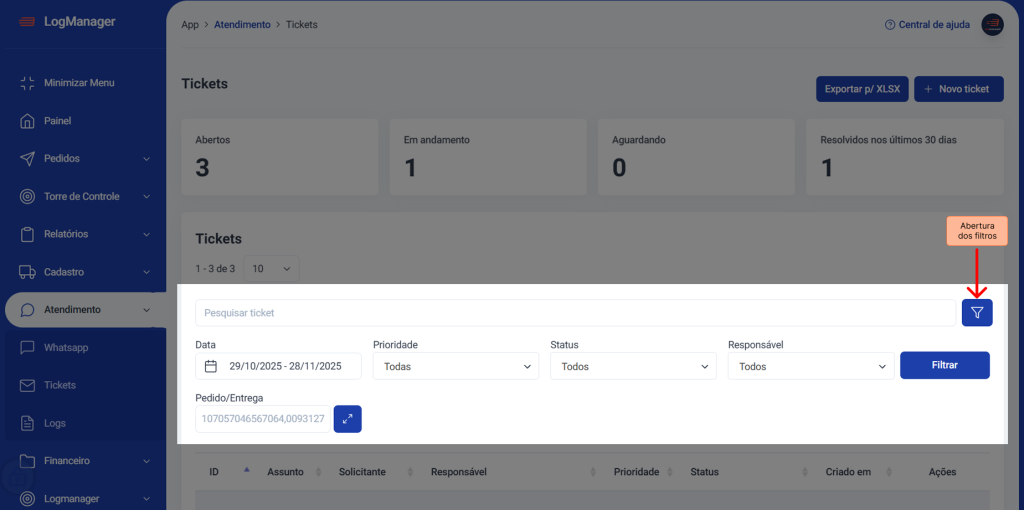
Task: Click the Pesquisar ticket search field
Action: tap(575, 313)
